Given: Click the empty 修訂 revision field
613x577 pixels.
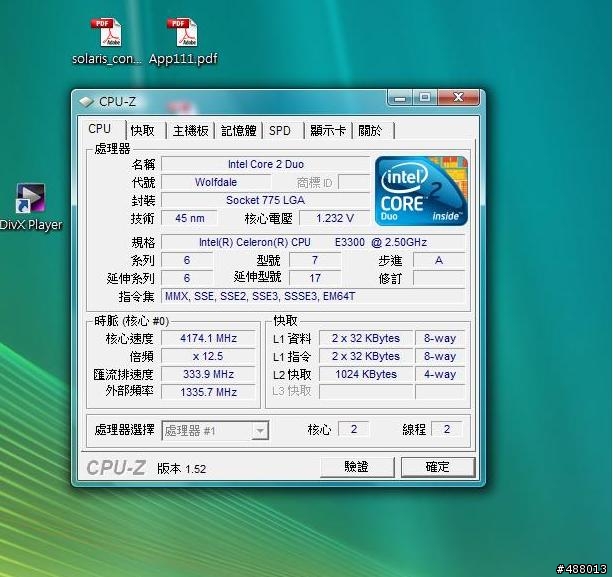Looking at the screenshot, I should 439,278.
